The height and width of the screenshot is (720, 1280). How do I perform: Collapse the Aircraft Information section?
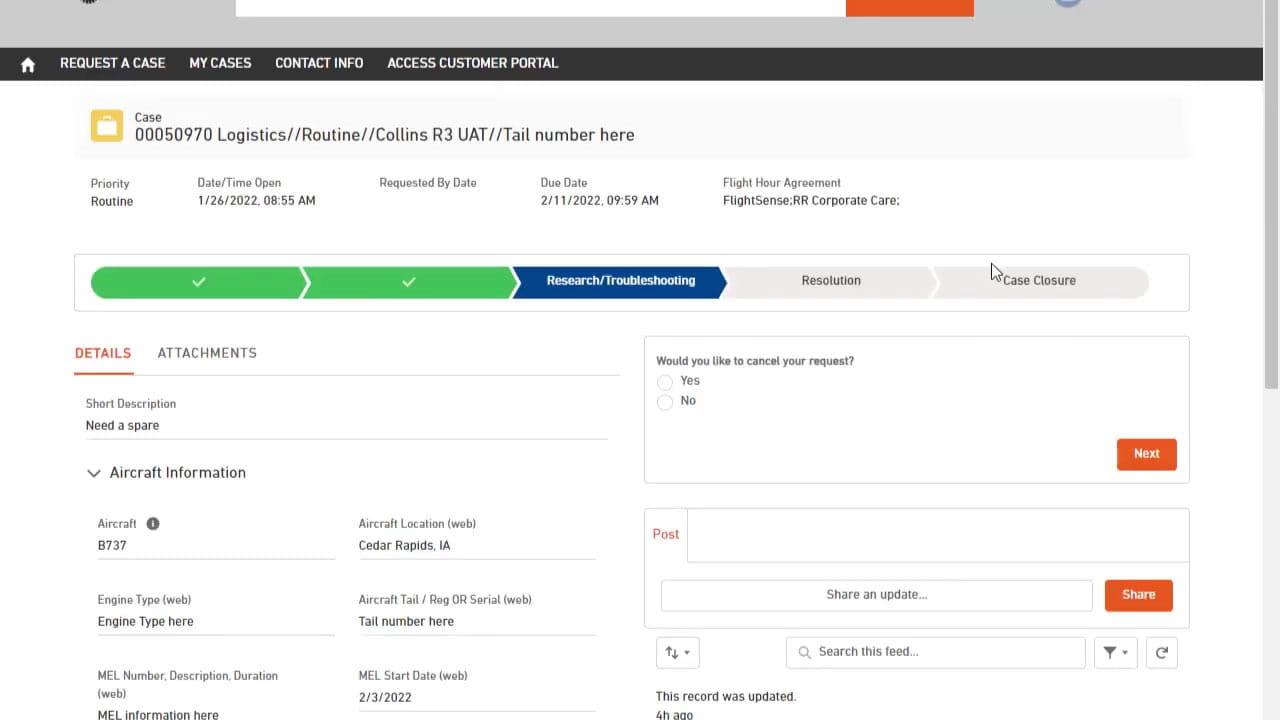coord(93,472)
